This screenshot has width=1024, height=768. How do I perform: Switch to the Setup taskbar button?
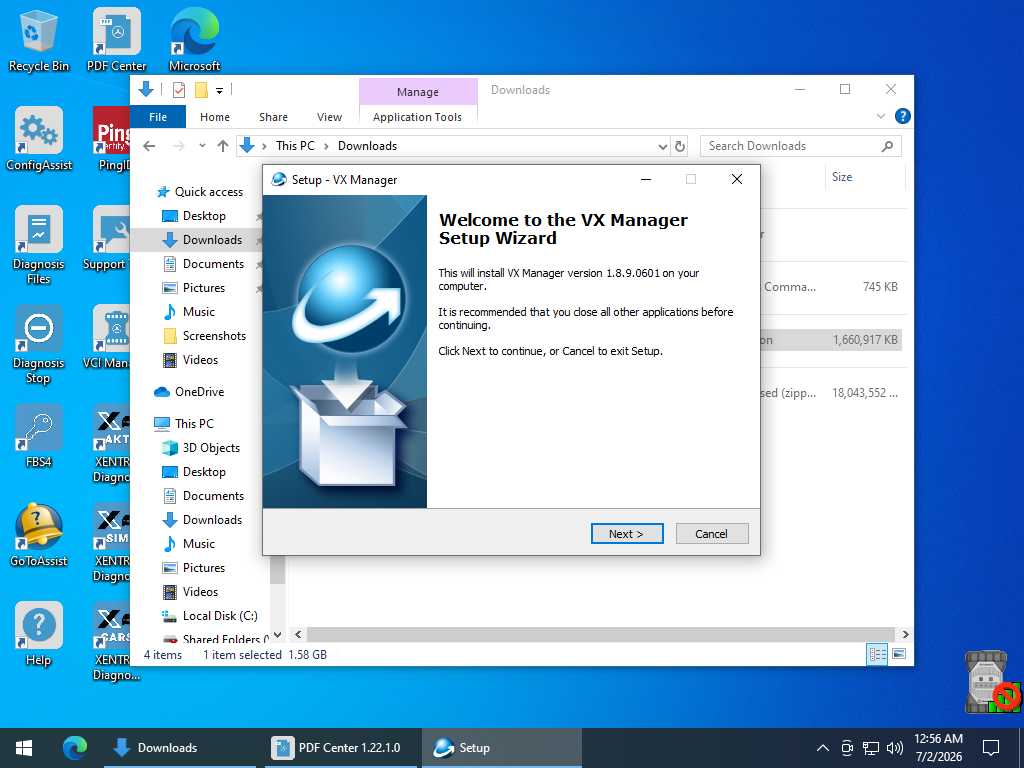[x=502, y=748]
